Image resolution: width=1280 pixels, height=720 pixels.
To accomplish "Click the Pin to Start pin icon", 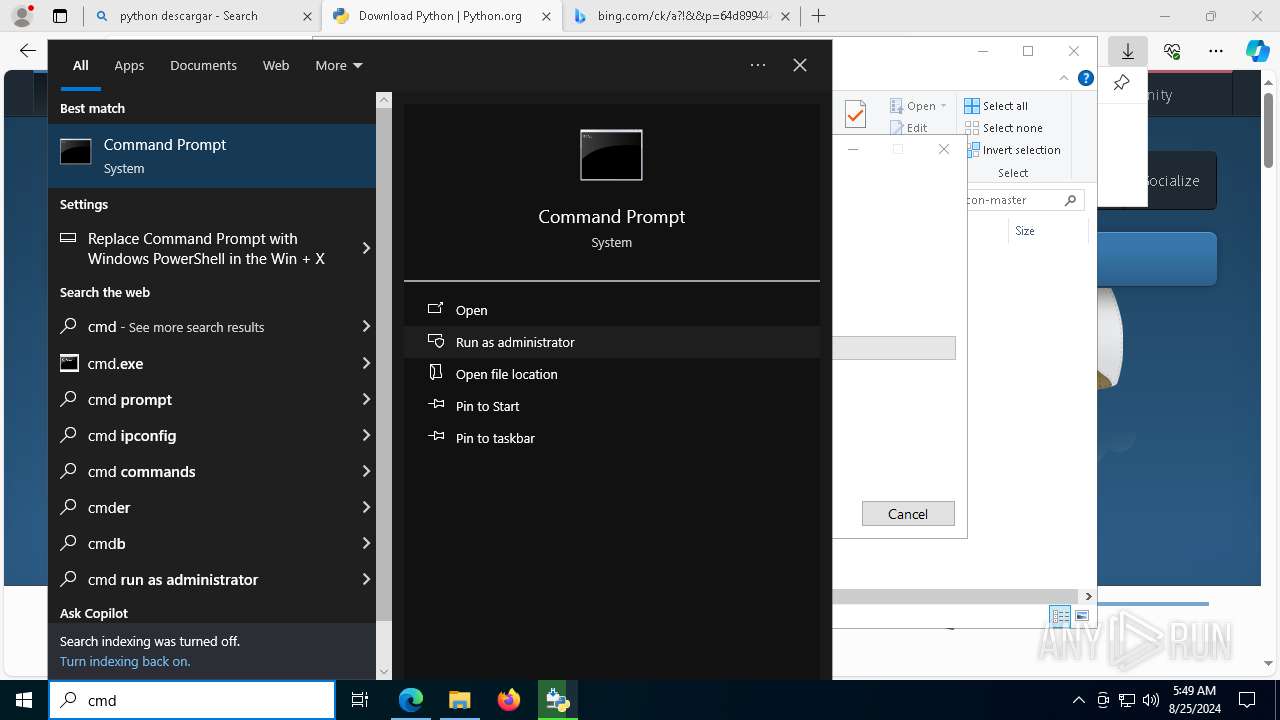I will click(x=436, y=405).
